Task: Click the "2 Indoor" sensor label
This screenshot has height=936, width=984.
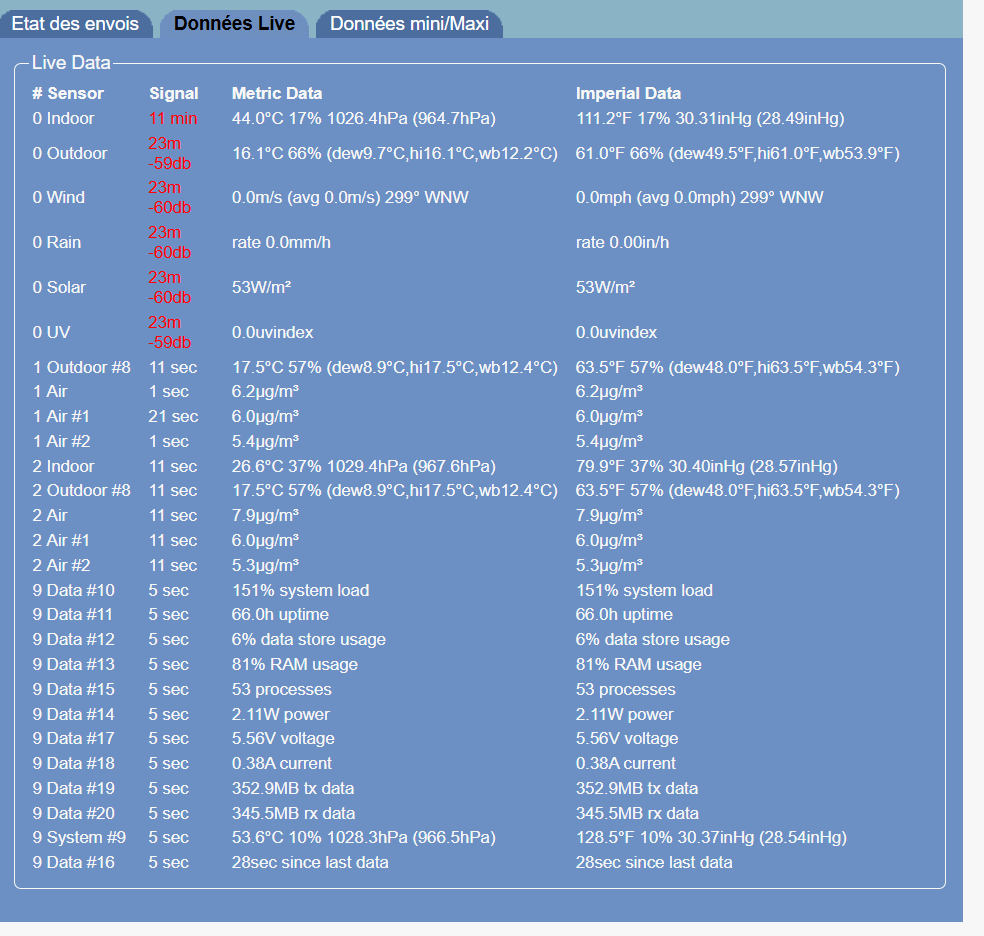Action: [63, 467]
